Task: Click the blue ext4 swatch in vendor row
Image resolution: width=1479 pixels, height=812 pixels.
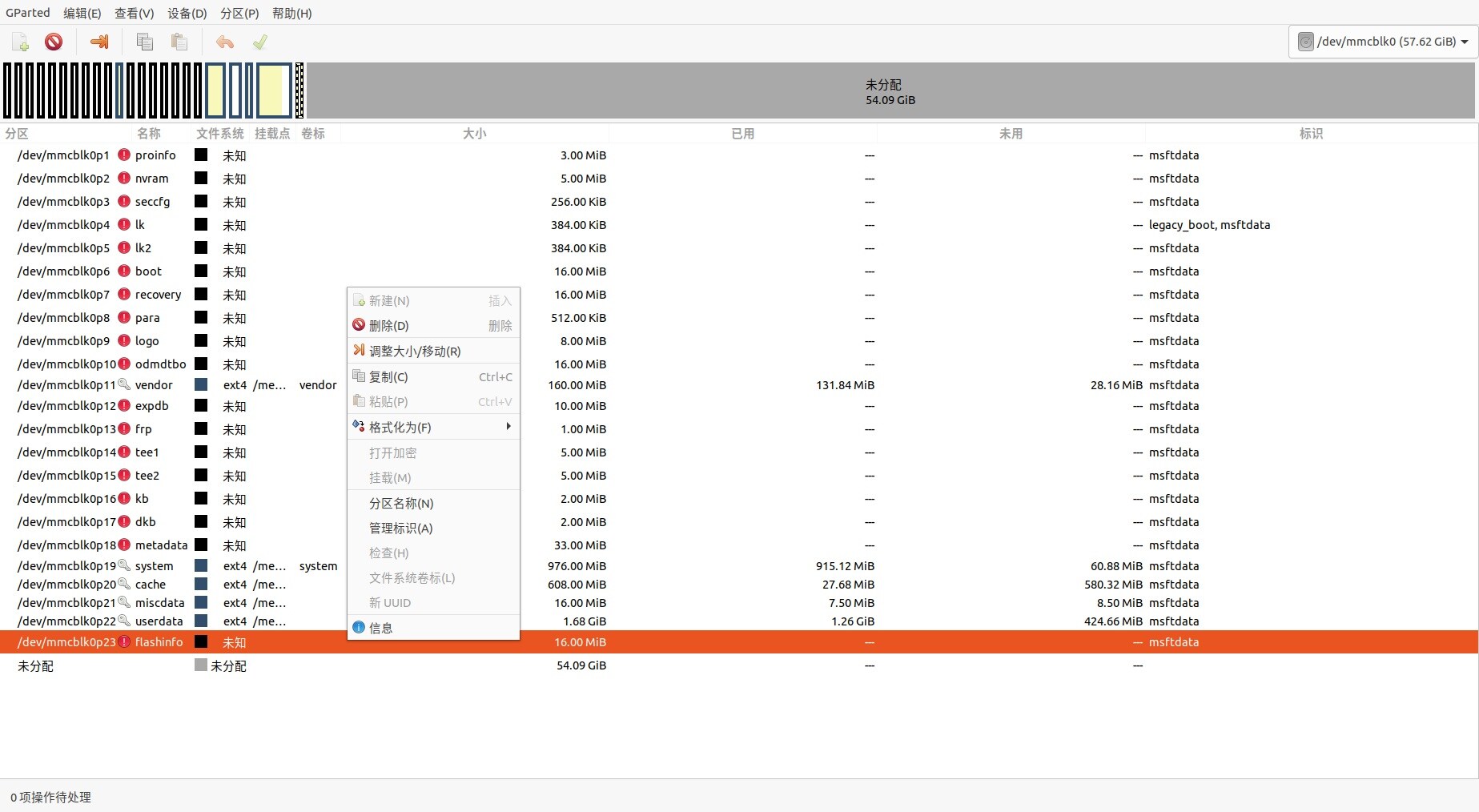Action: pos(201,384)
